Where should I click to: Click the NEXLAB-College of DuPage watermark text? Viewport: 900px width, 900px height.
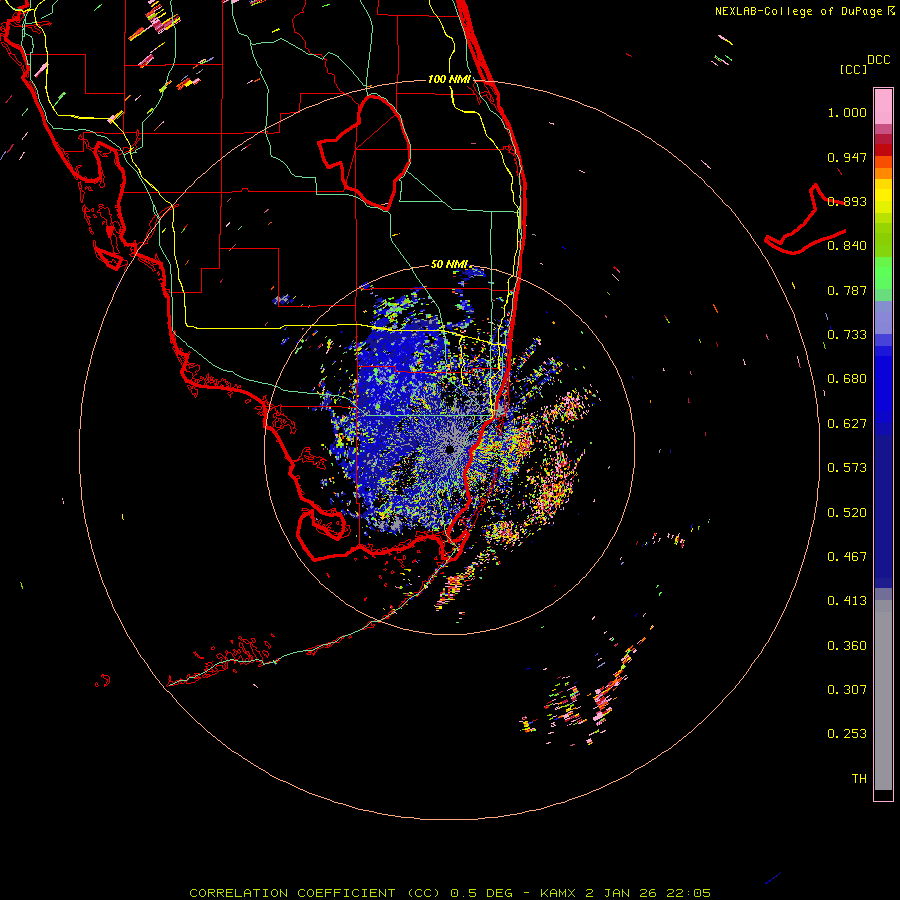[804, 11]
